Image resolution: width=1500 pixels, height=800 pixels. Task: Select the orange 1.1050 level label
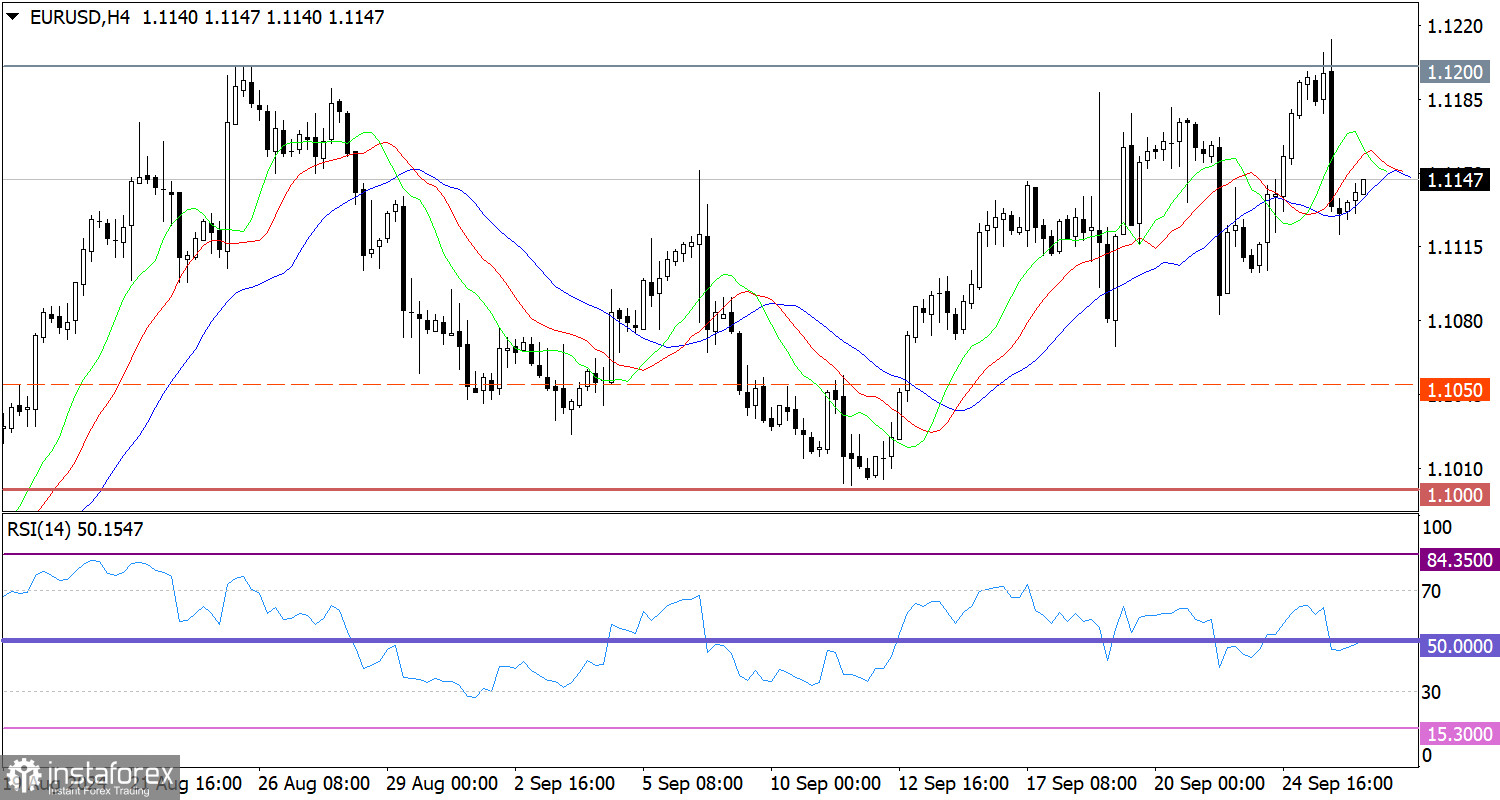pos(1456,389)
